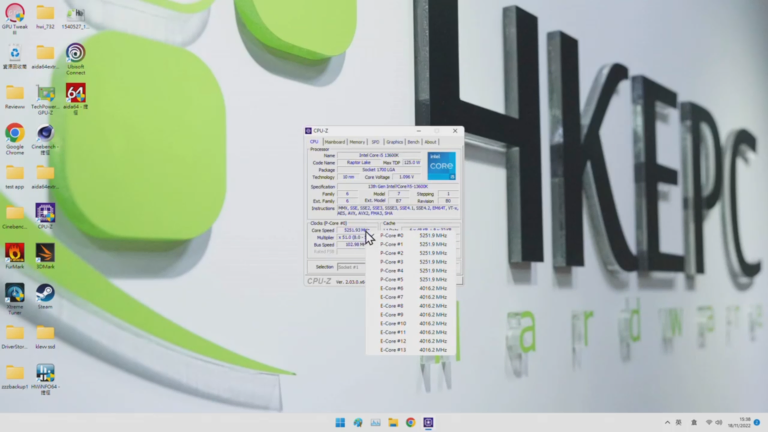Select E-Core #10 in core list
768x432 pixels.
pos(411,324)
